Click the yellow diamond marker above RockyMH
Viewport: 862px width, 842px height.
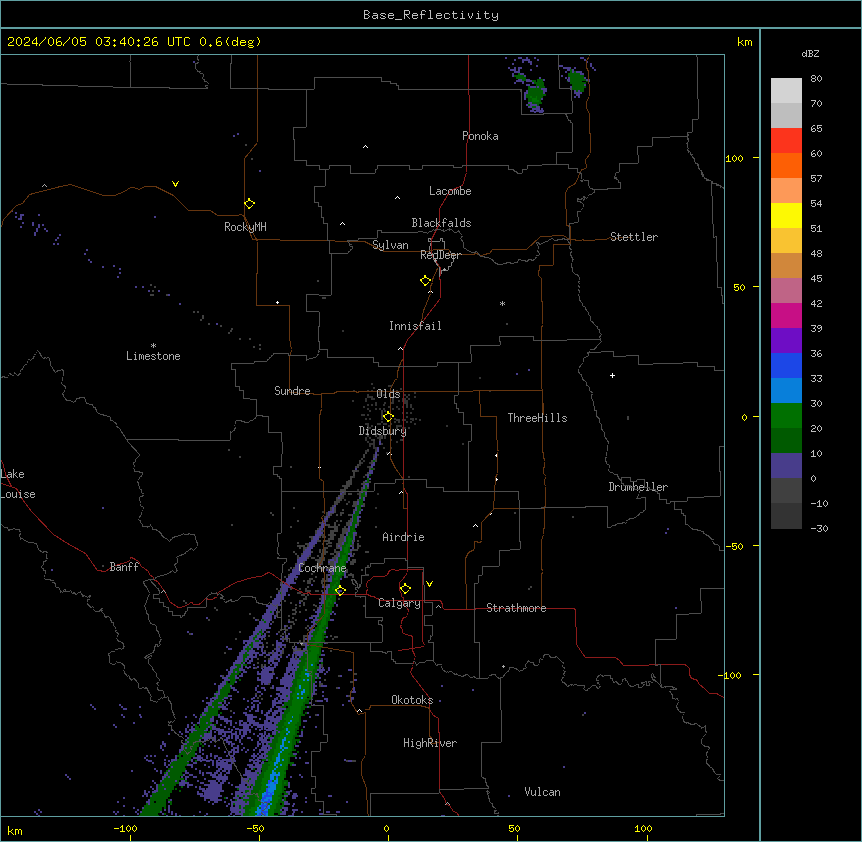coord(249,204)
